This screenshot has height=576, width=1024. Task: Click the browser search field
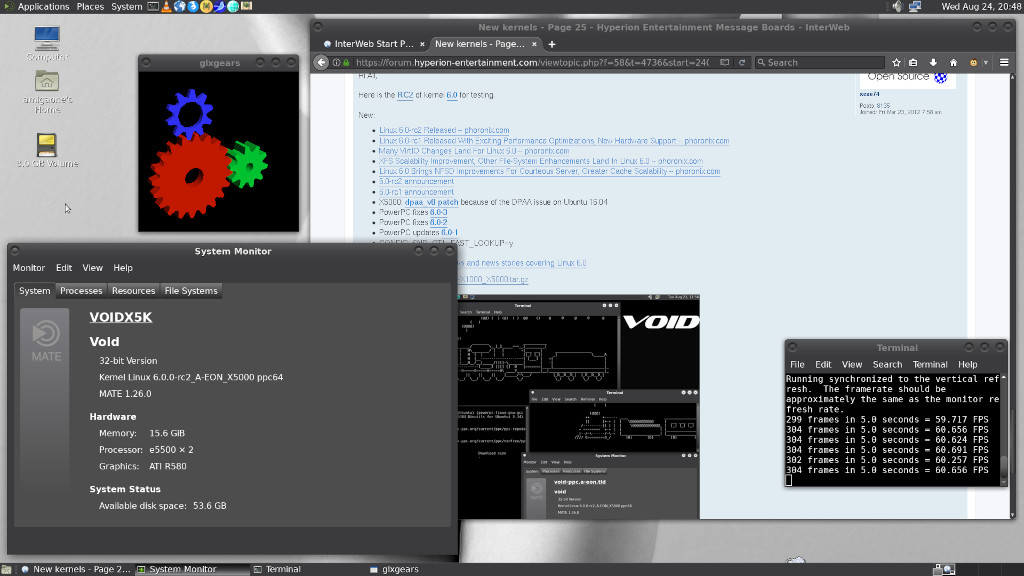point(820,63)
